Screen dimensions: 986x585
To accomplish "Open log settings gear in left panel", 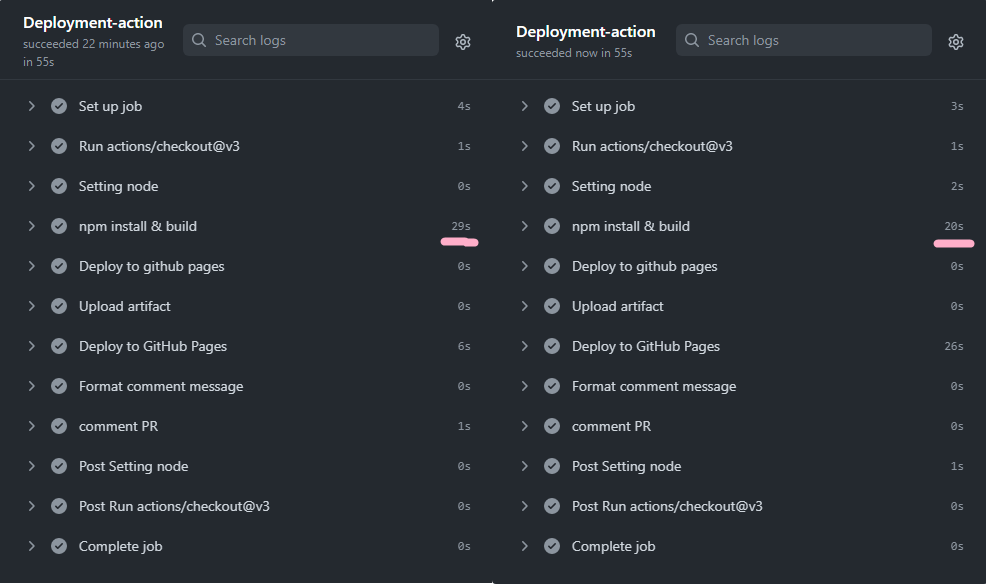I will point(463,42).
